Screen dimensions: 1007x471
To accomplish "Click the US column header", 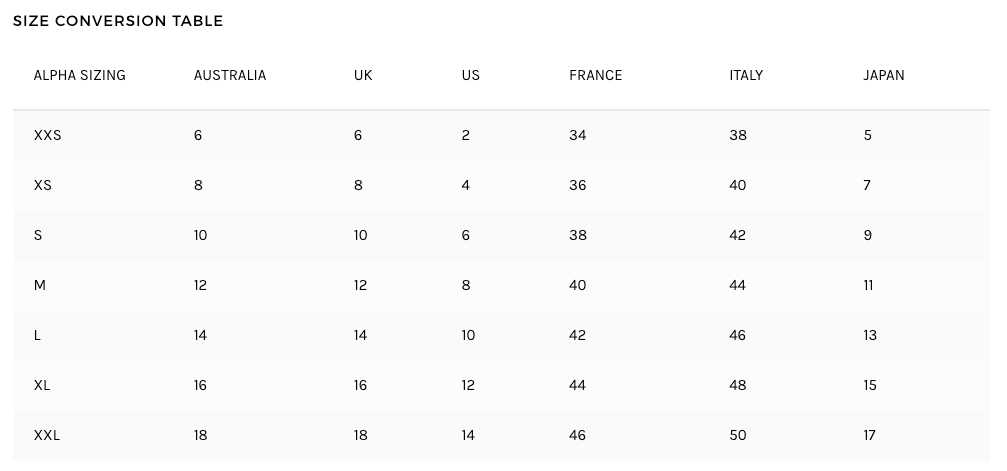I will click(471, 75).
